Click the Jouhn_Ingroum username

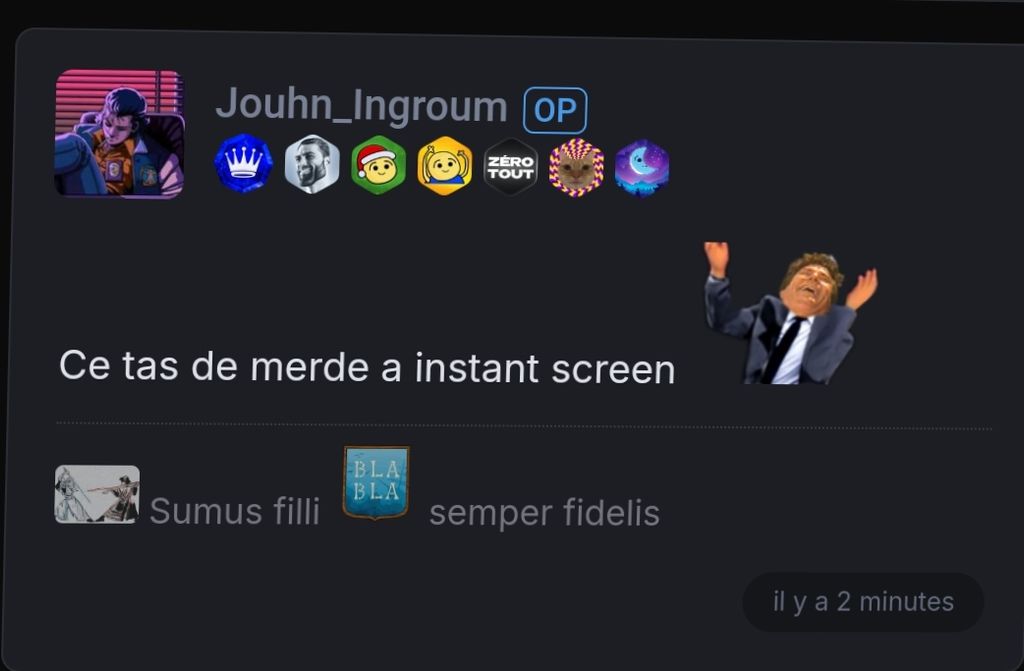361,105
